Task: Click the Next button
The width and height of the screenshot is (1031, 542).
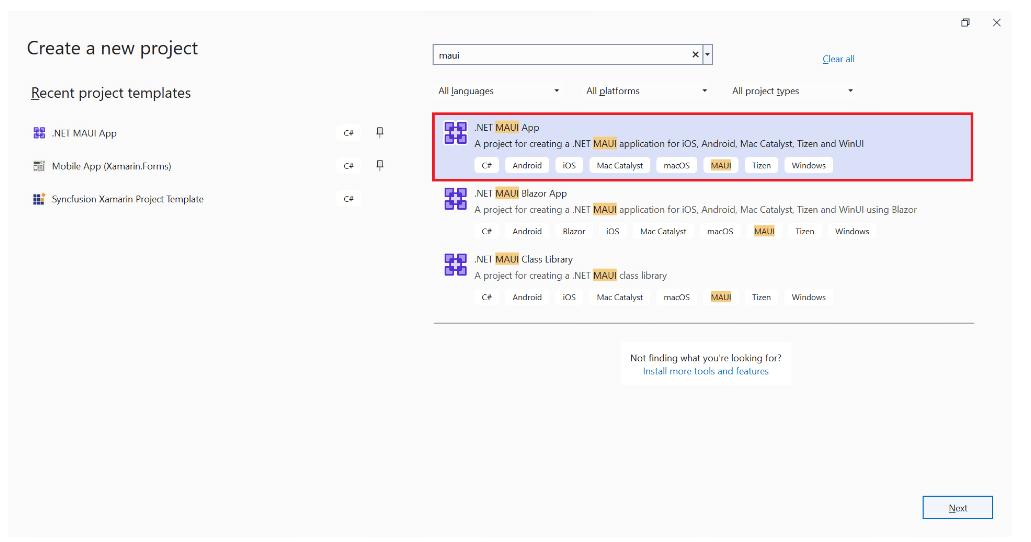Action: click(x=957, y=508)
